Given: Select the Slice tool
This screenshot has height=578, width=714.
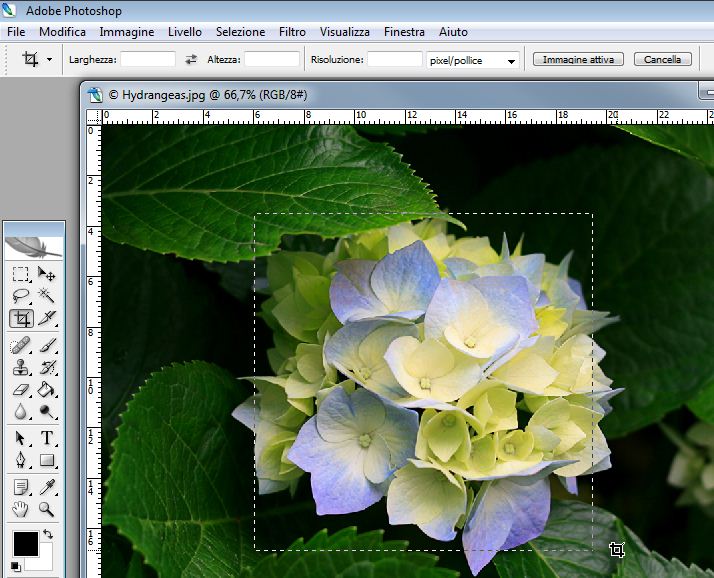Looking at the screenshot, I should click(46, 318).
